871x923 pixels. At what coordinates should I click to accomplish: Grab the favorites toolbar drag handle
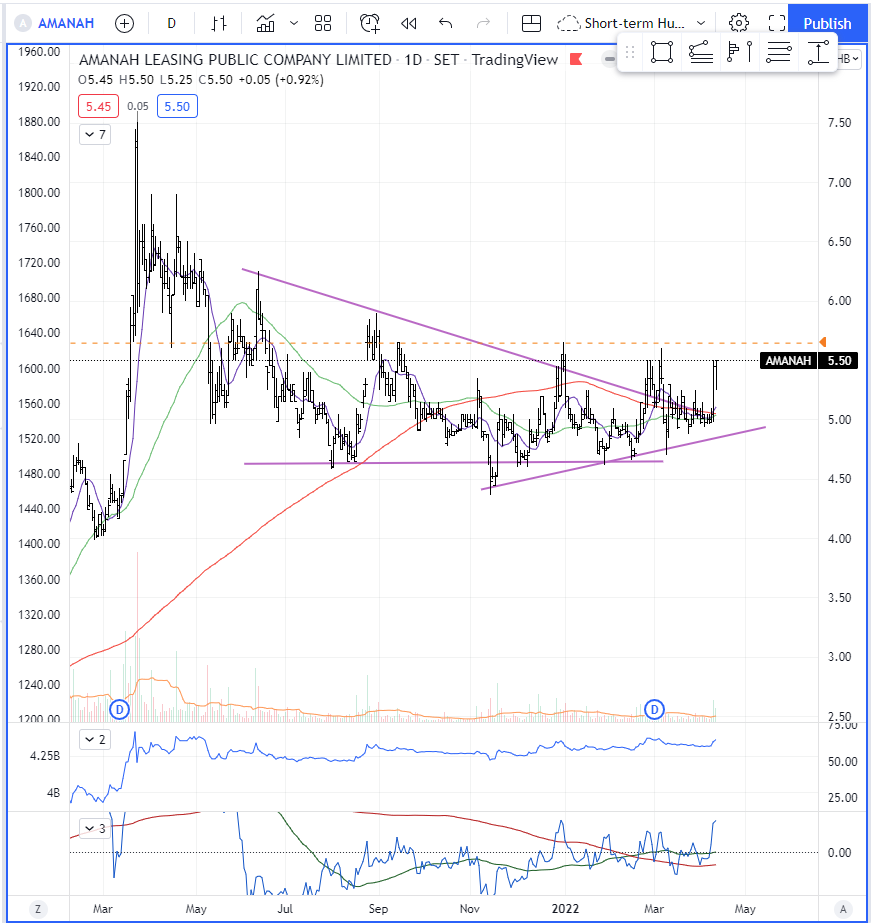tap(630, 52)
